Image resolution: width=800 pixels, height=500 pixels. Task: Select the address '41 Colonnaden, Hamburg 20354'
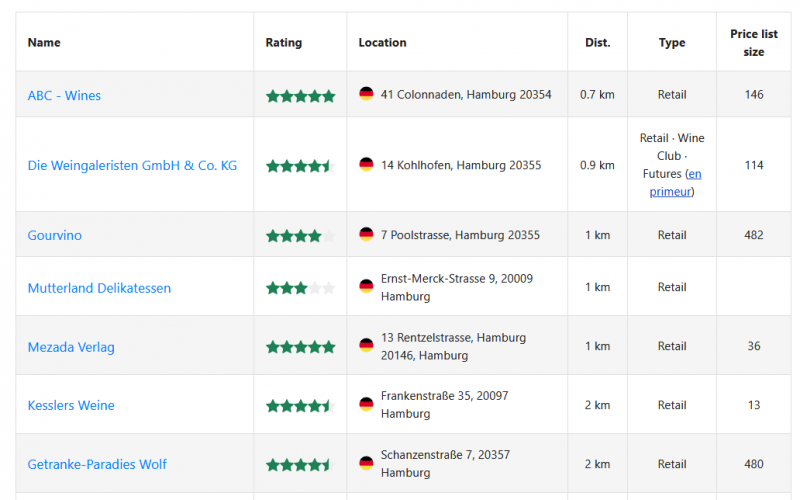(x=466, y=94)
